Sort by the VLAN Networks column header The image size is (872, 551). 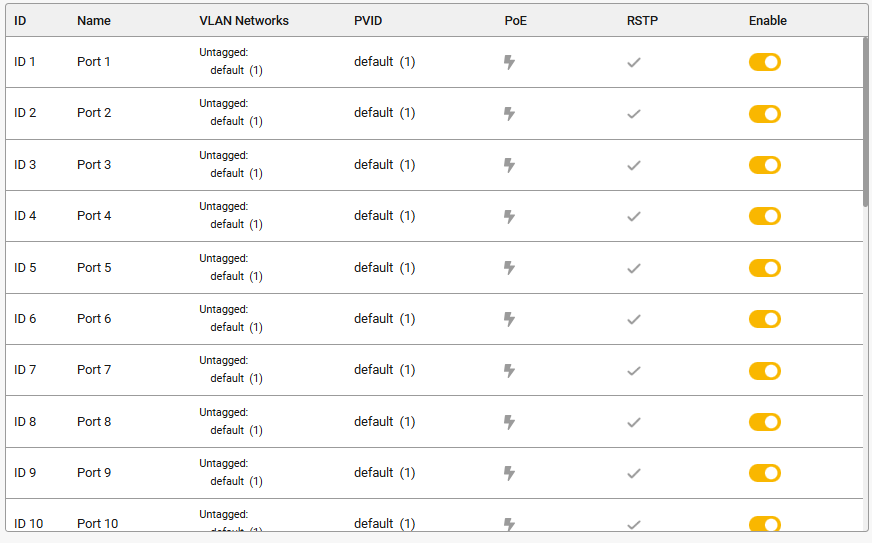244,21
